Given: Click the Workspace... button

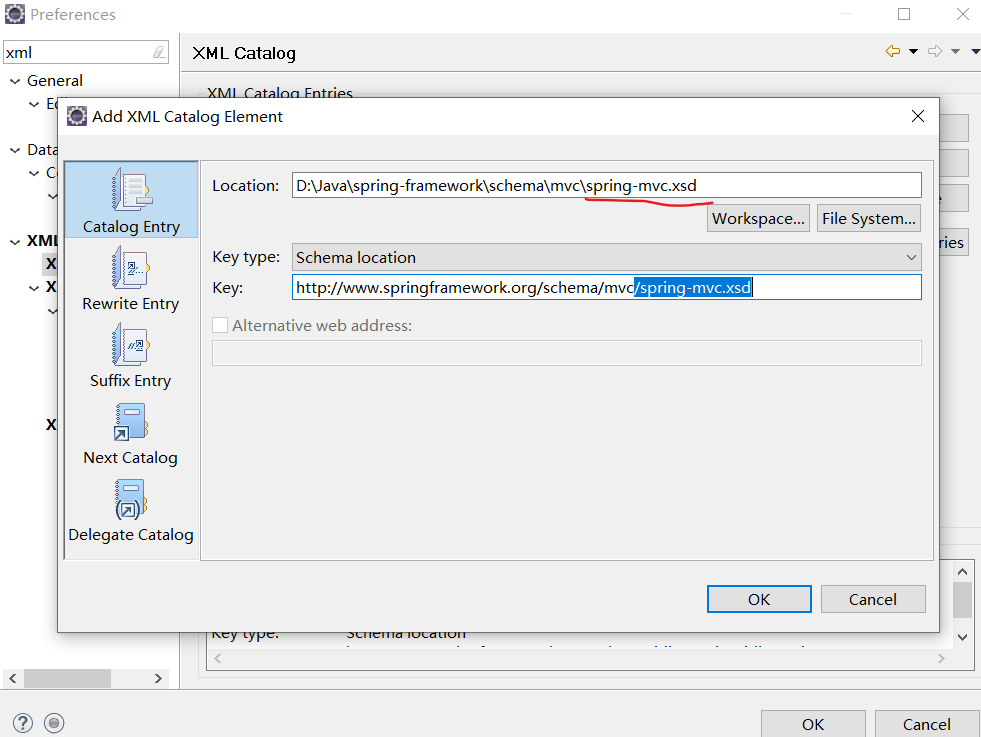Looking at the screenshot, I should pyautogui.click(x=758, y=218).
